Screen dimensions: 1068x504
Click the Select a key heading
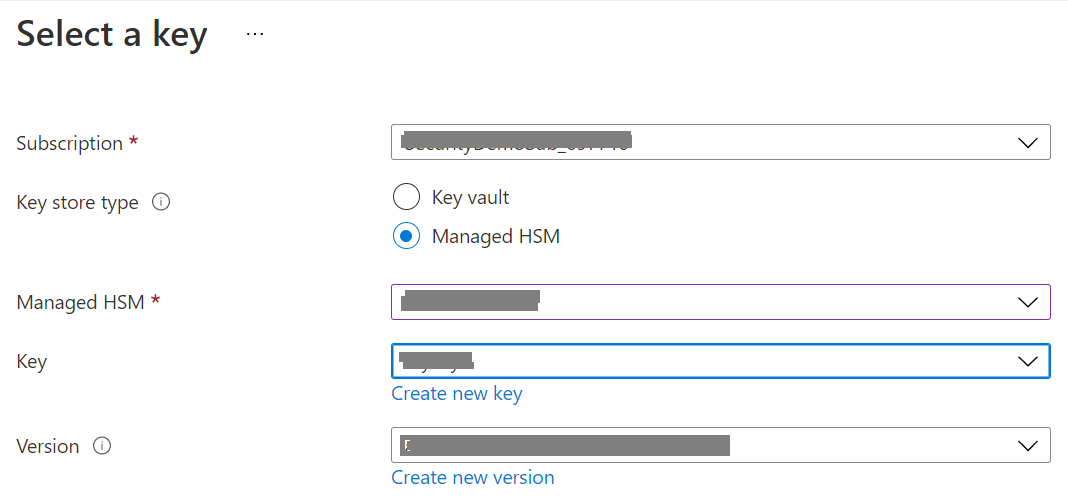point(112,34)
